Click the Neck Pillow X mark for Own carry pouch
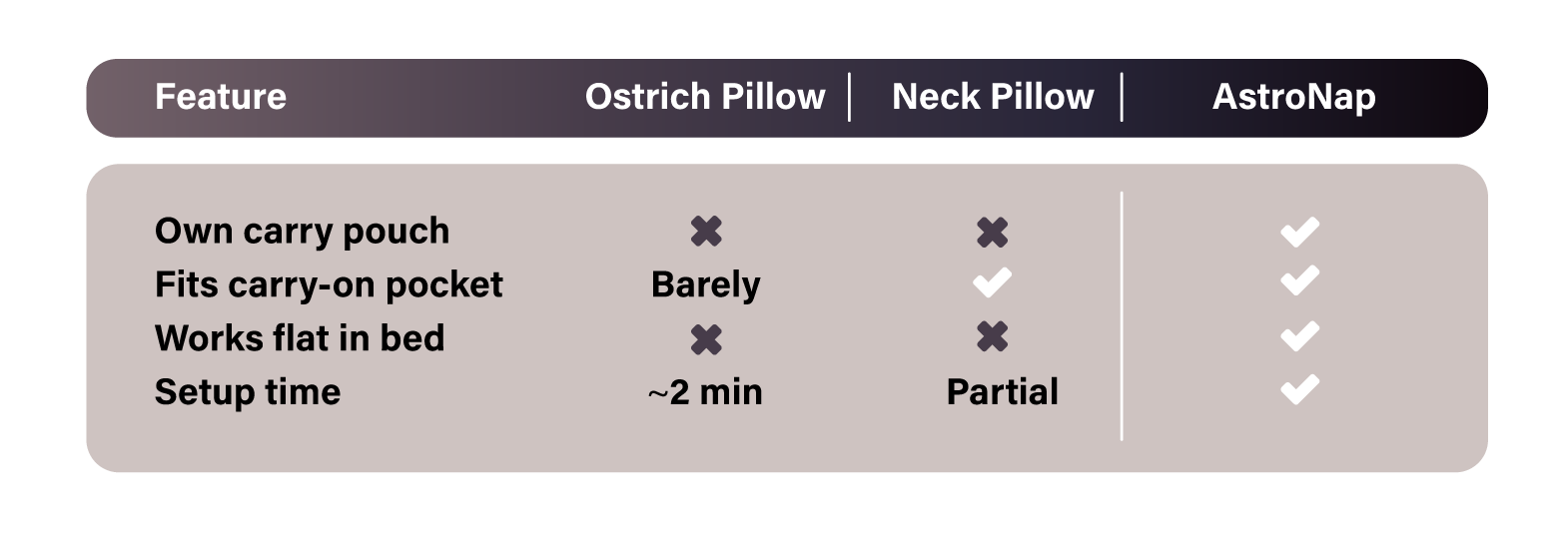The height and width of the screenshot is (536, 1568). pyautogui.click(x=993, y=232)
